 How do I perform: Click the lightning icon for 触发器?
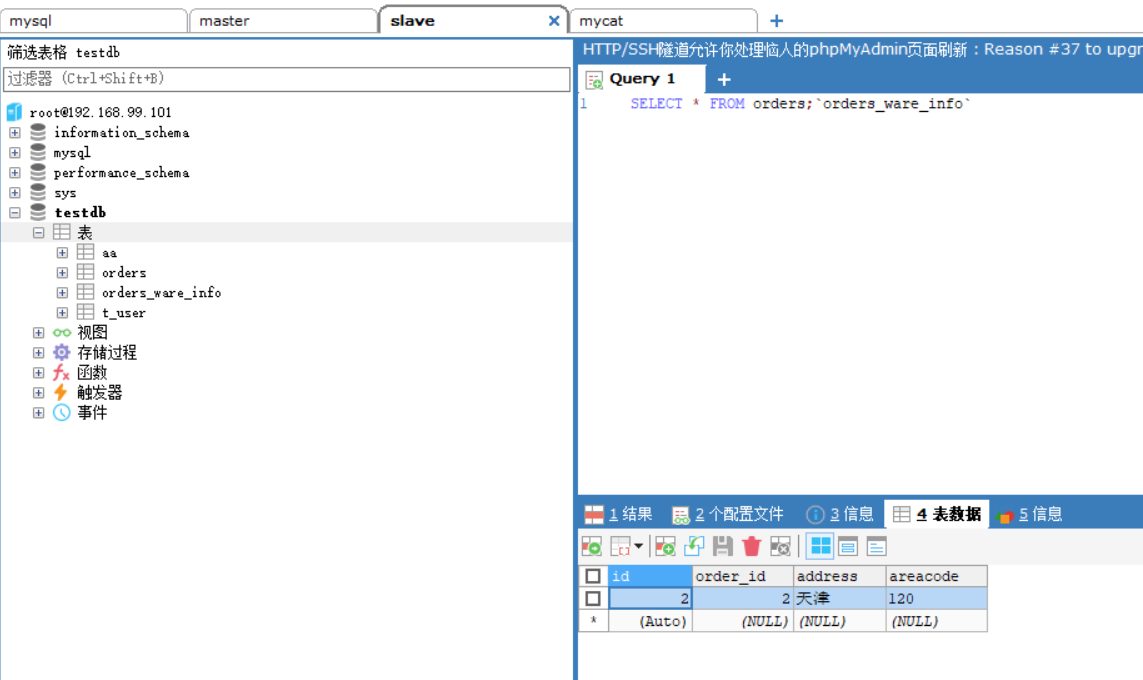(61, 393)
